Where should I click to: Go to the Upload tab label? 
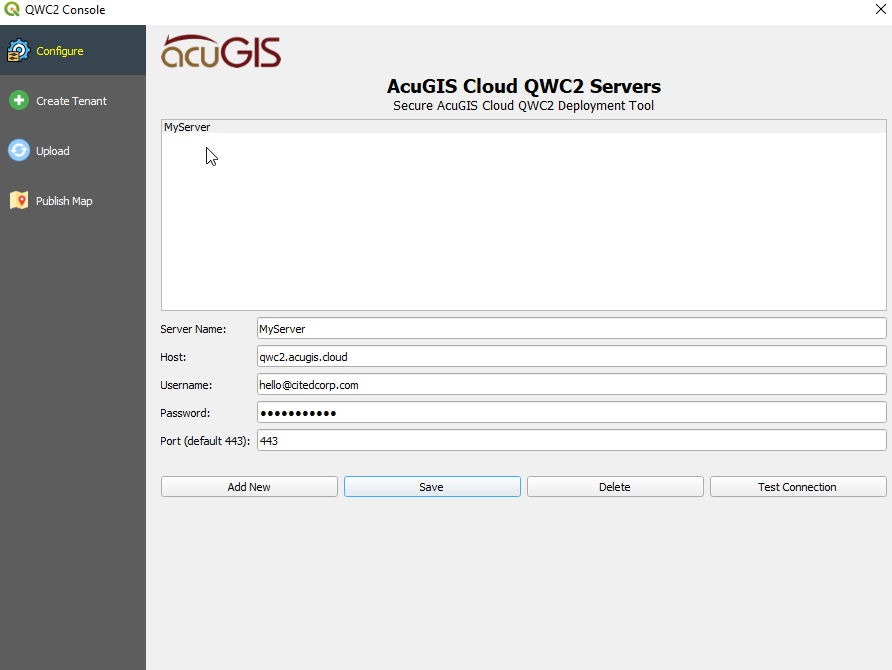pos(53,151)
